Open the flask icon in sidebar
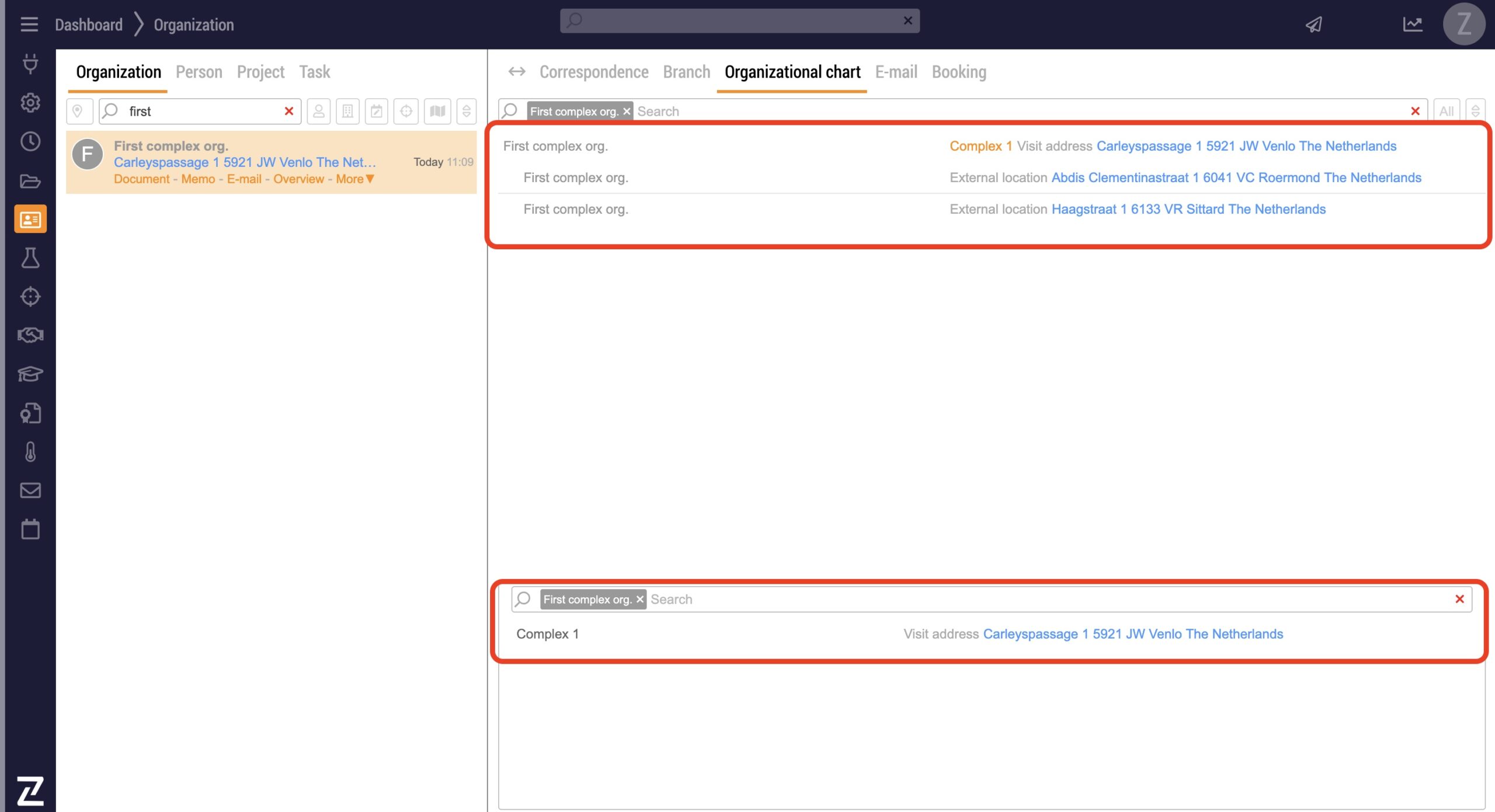The image size is (1495, 812). pyautogui.click(x=30, y=258)
